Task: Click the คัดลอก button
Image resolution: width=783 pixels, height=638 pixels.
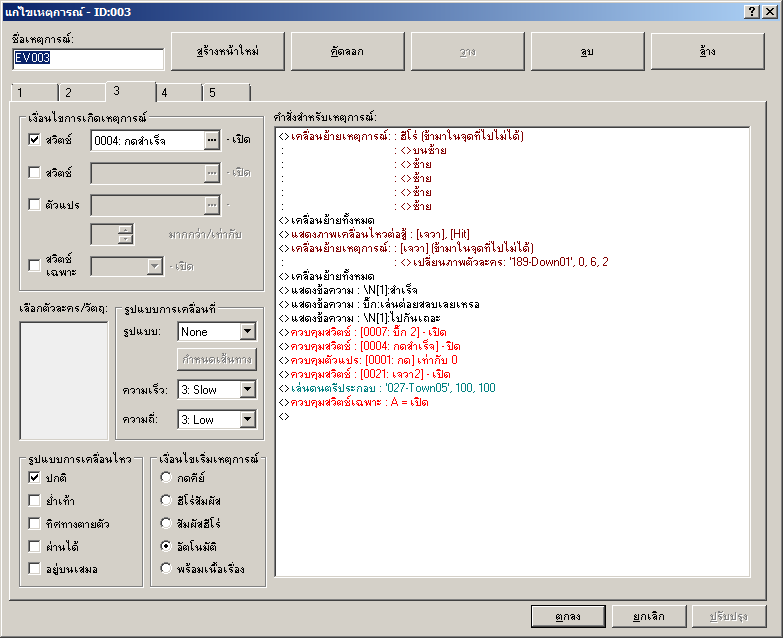Action: point(348,51)
